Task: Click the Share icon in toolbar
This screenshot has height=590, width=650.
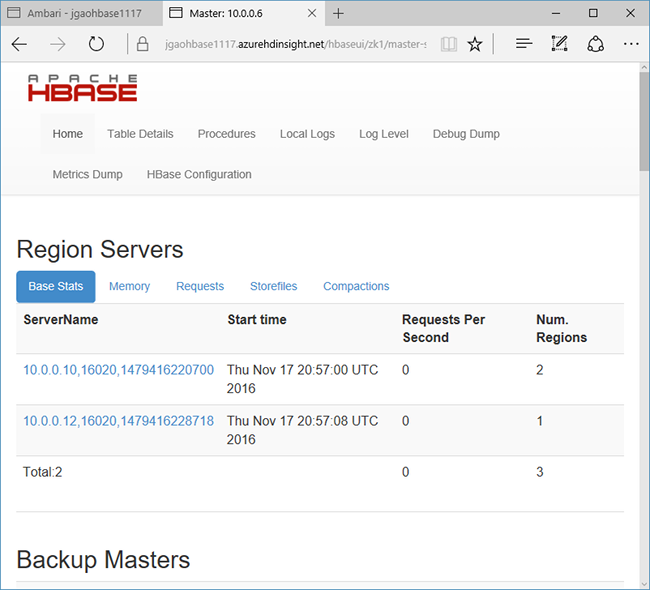Action: pos(595,44)
